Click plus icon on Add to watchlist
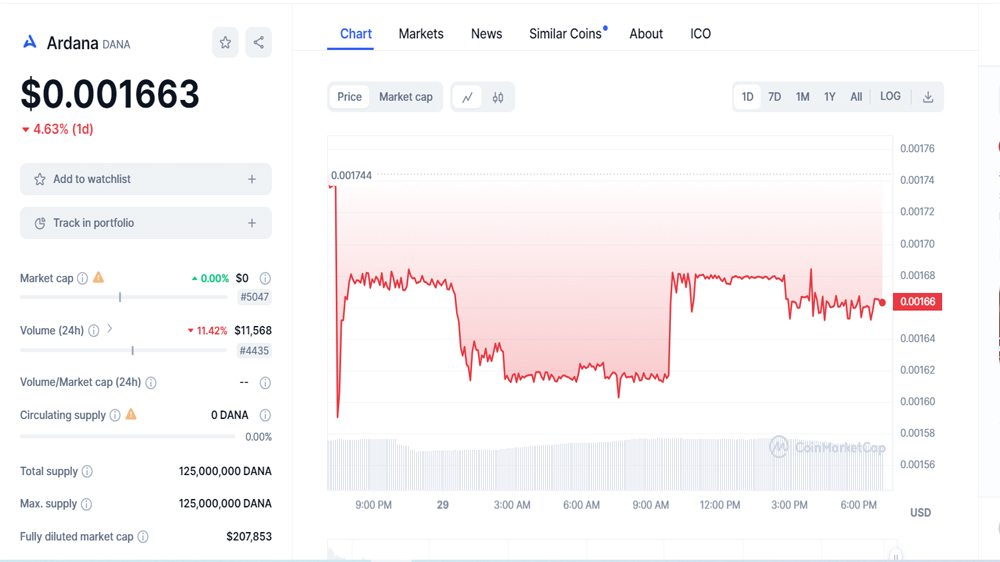Viewport: 1000px width, 562px height. pyautogui.click(x=252, y=179)
